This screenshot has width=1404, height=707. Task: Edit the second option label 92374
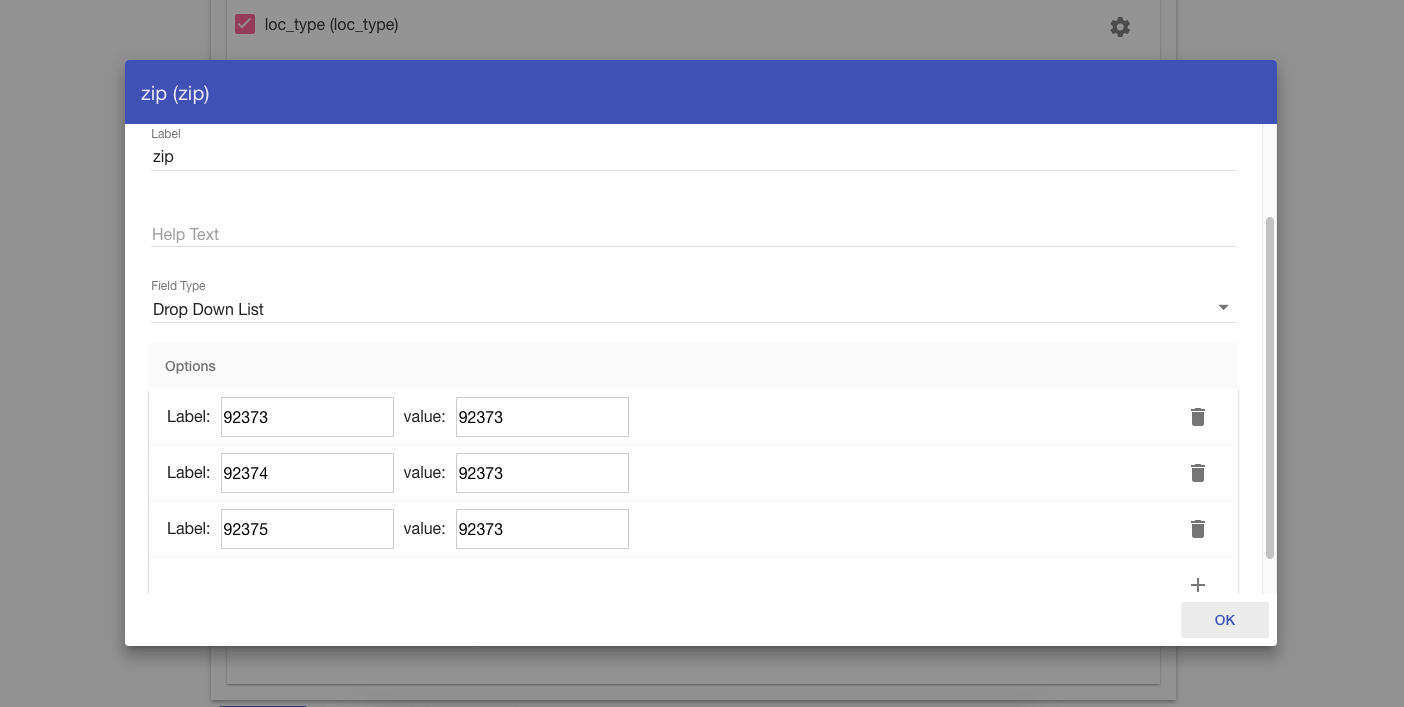click(306, 473)
